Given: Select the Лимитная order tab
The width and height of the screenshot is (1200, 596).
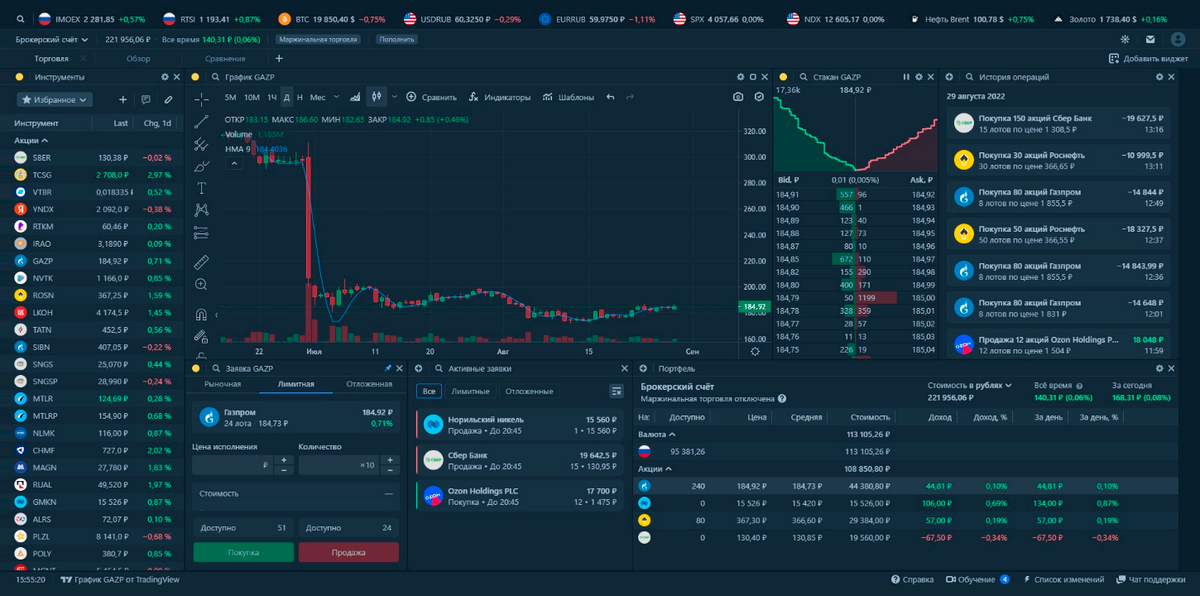Looking at the screenshot, I should (x=296, y=384).
